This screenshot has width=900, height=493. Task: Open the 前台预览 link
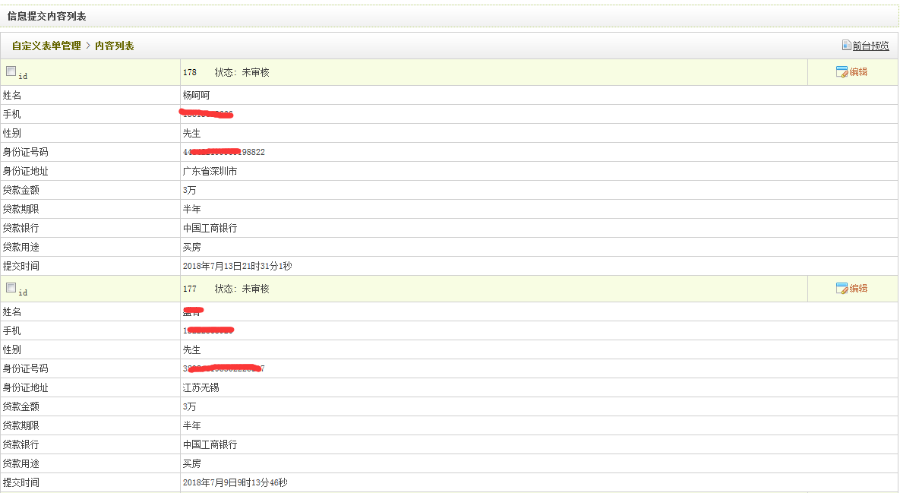[870, 45]
